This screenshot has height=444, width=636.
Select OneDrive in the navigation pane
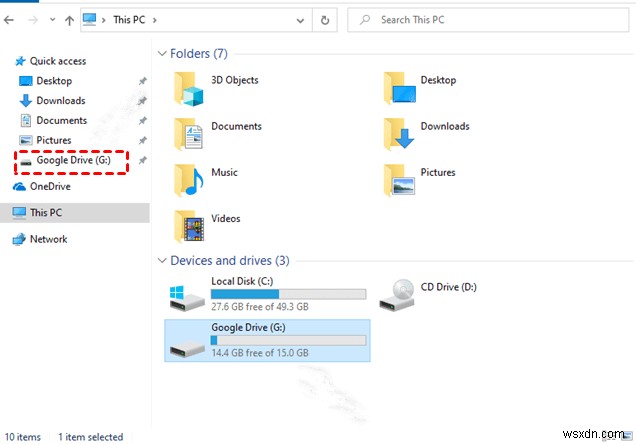pos(50,186)
